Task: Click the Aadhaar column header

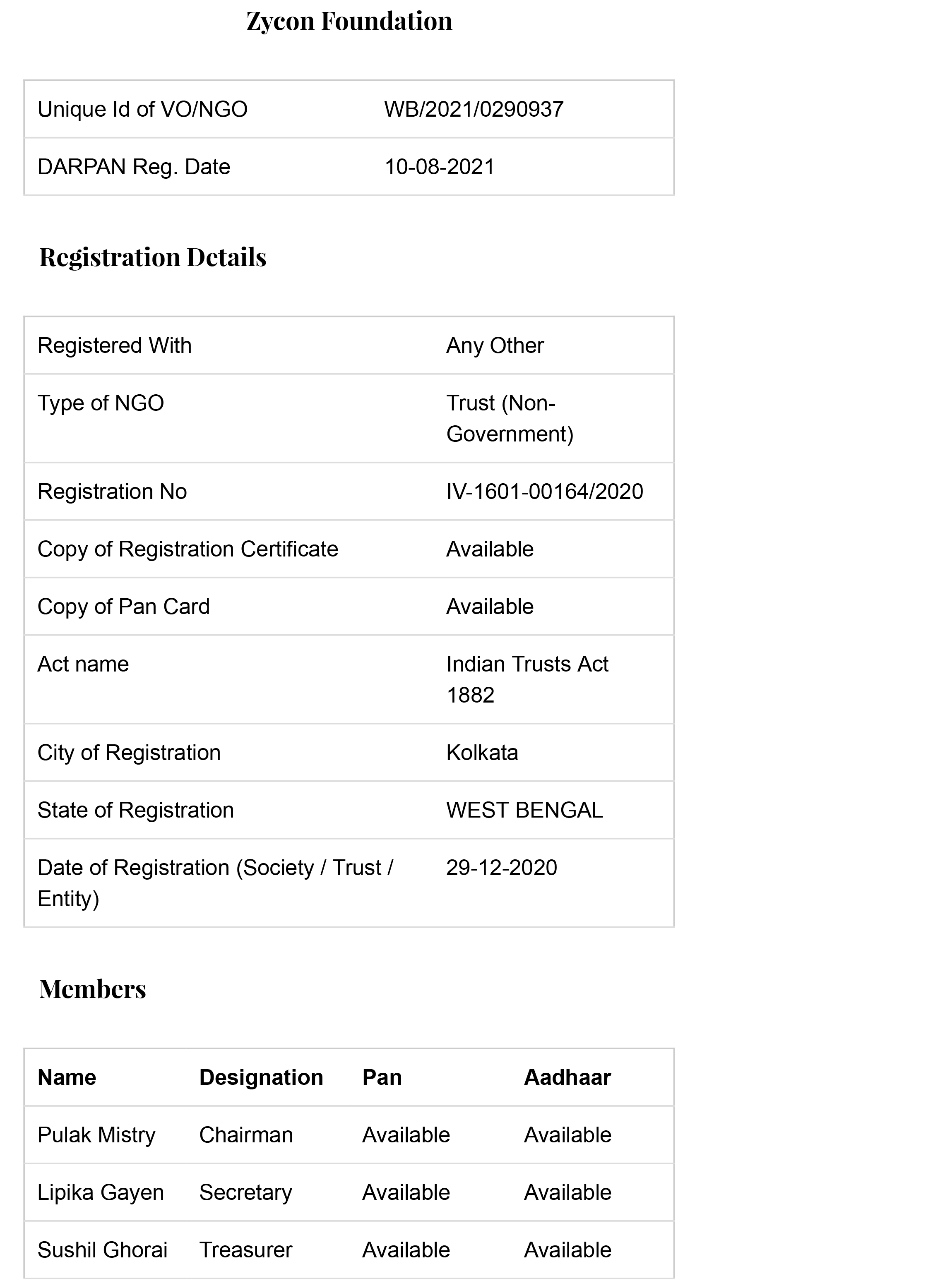Action: tap(567, 1077)
